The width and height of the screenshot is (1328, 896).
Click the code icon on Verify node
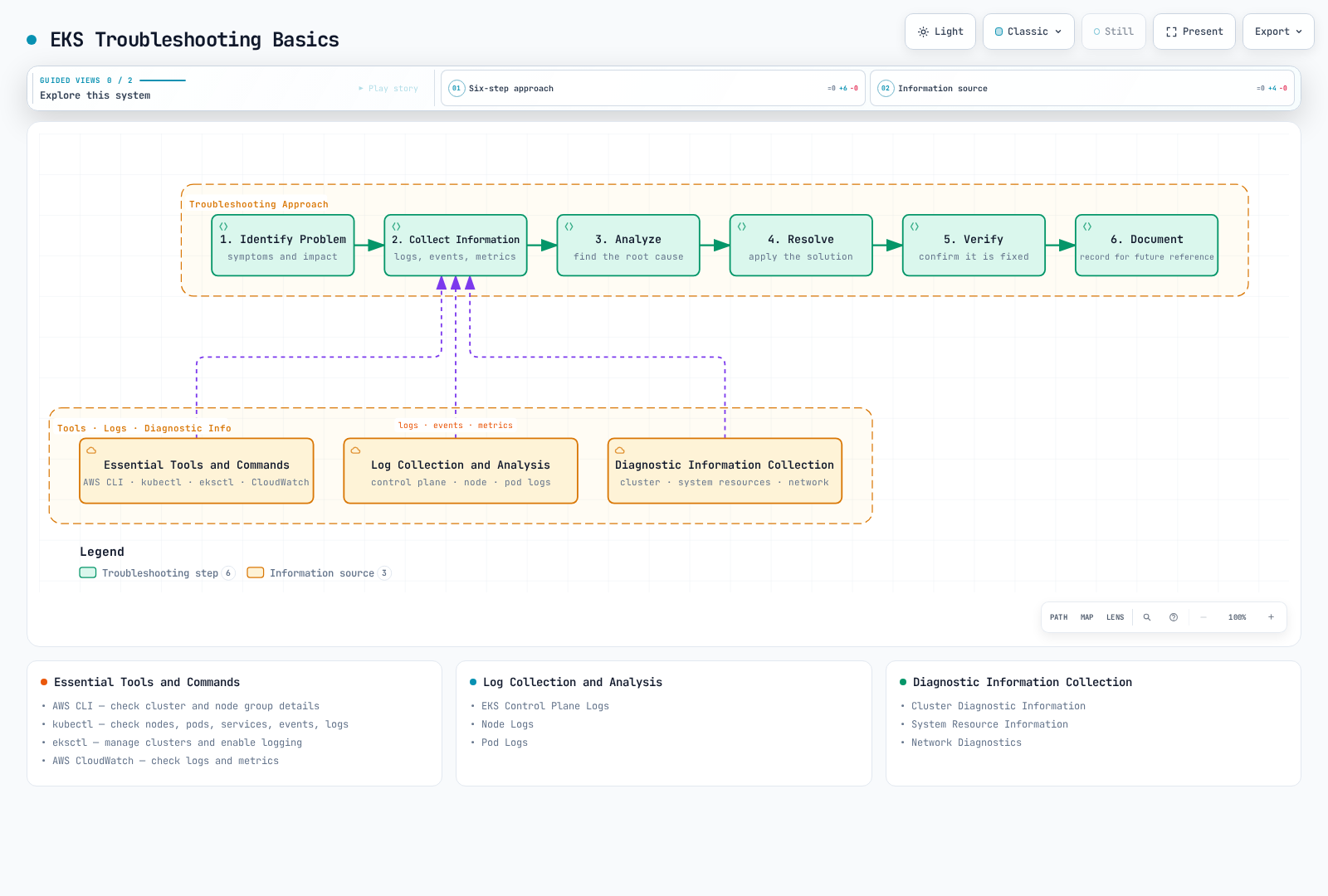(914, 226)
